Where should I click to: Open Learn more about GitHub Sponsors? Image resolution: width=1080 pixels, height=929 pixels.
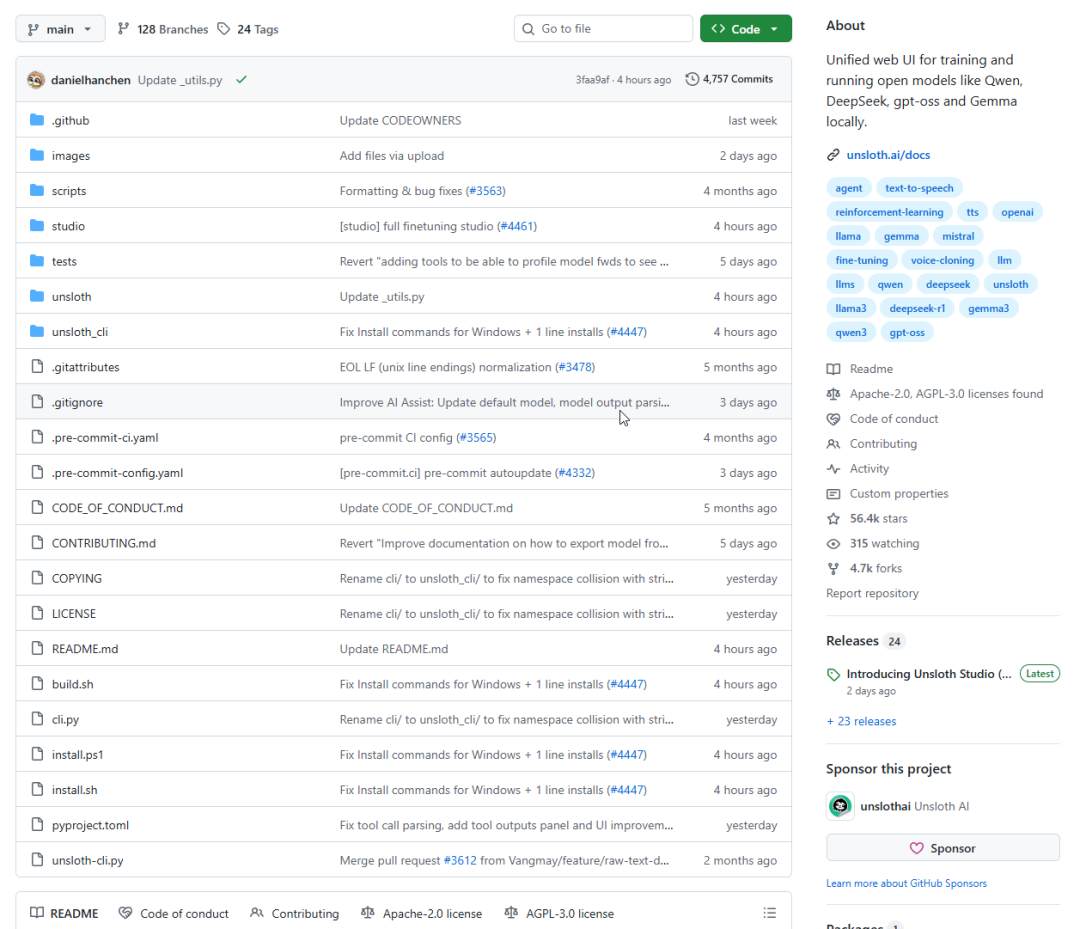pos(906,883)
